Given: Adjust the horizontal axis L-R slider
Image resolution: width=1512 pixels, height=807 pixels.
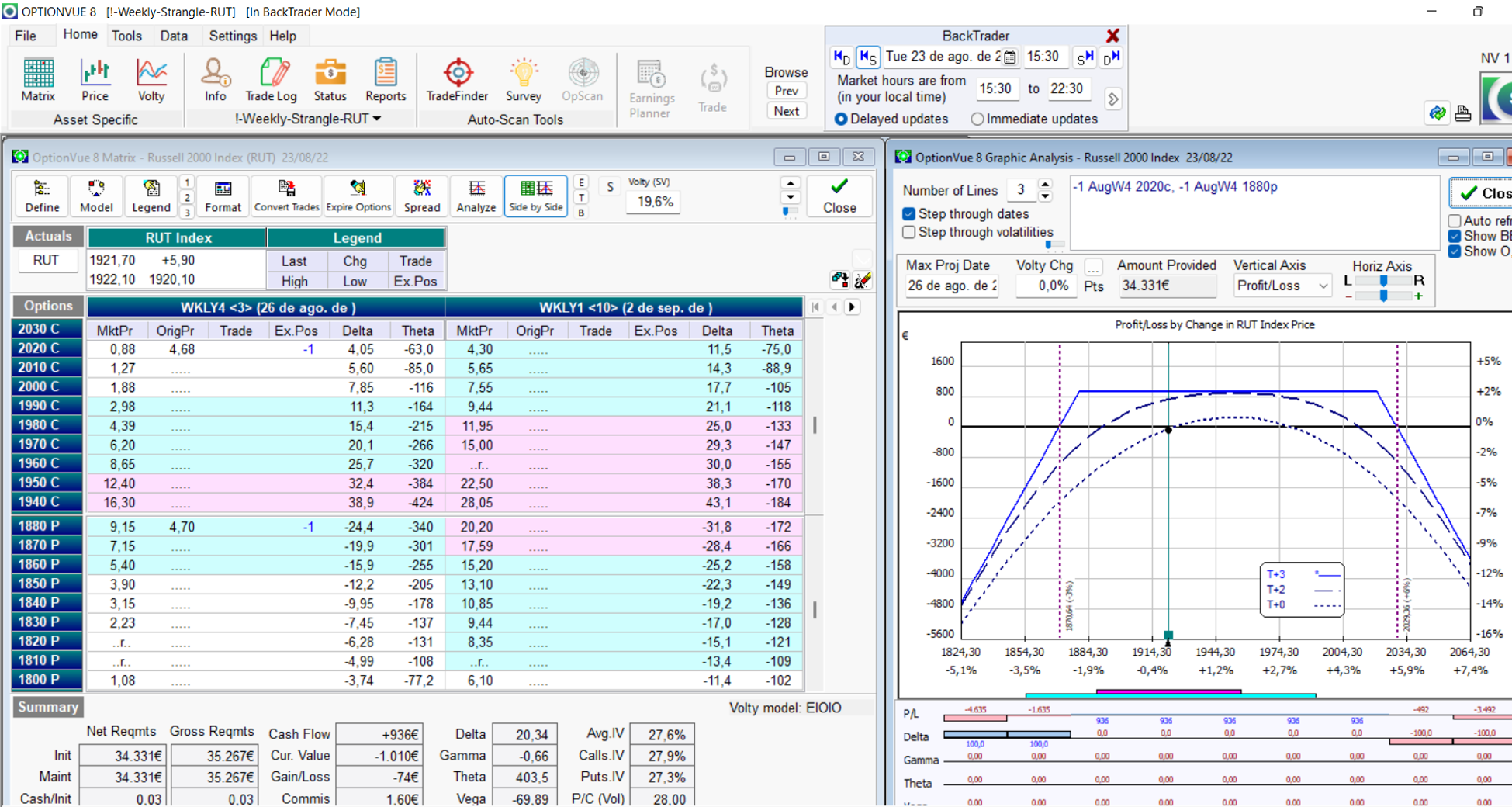Looking at the screenshot, I should point(1383,281).
